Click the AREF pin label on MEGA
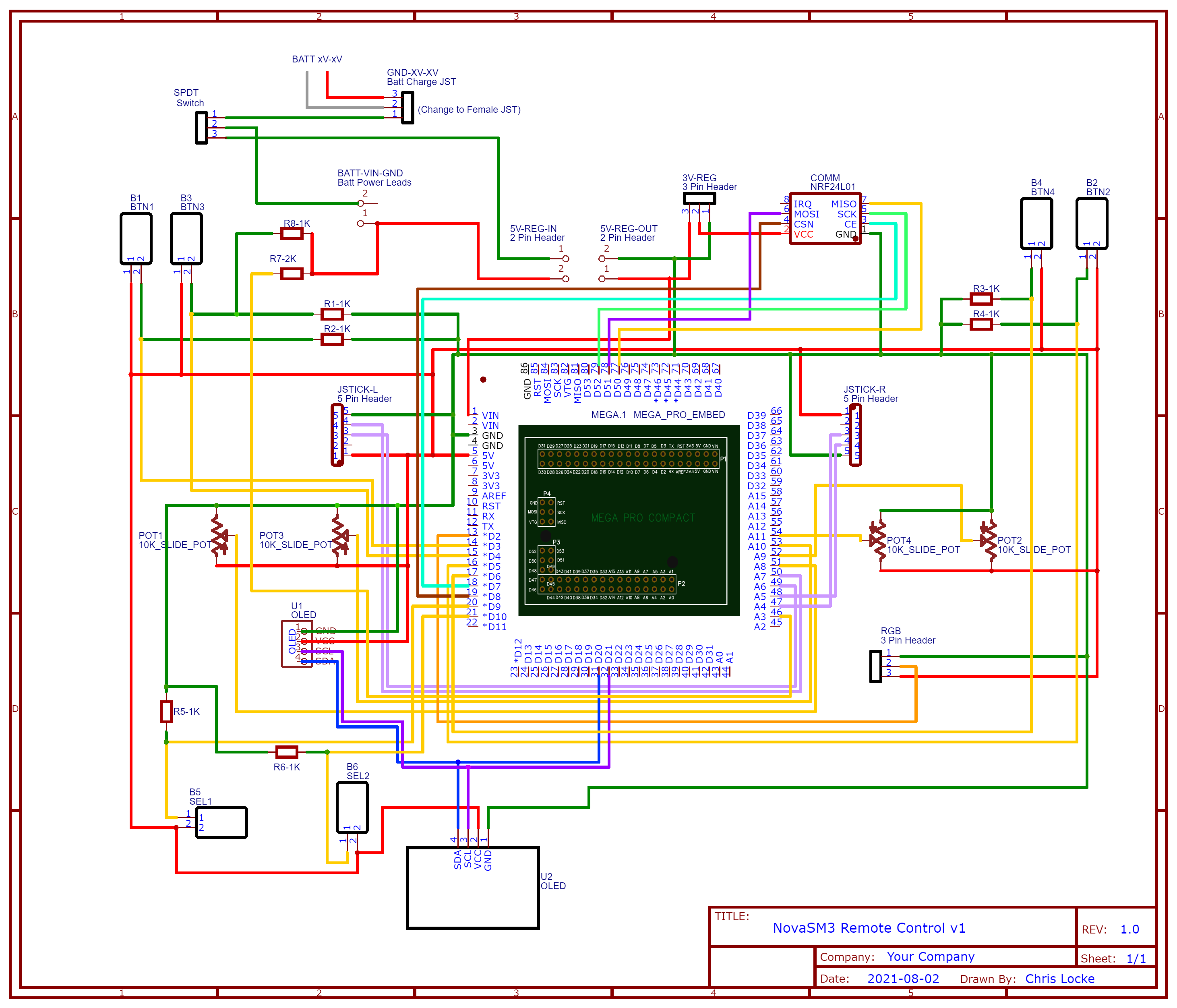 click(x=494, y=496)
